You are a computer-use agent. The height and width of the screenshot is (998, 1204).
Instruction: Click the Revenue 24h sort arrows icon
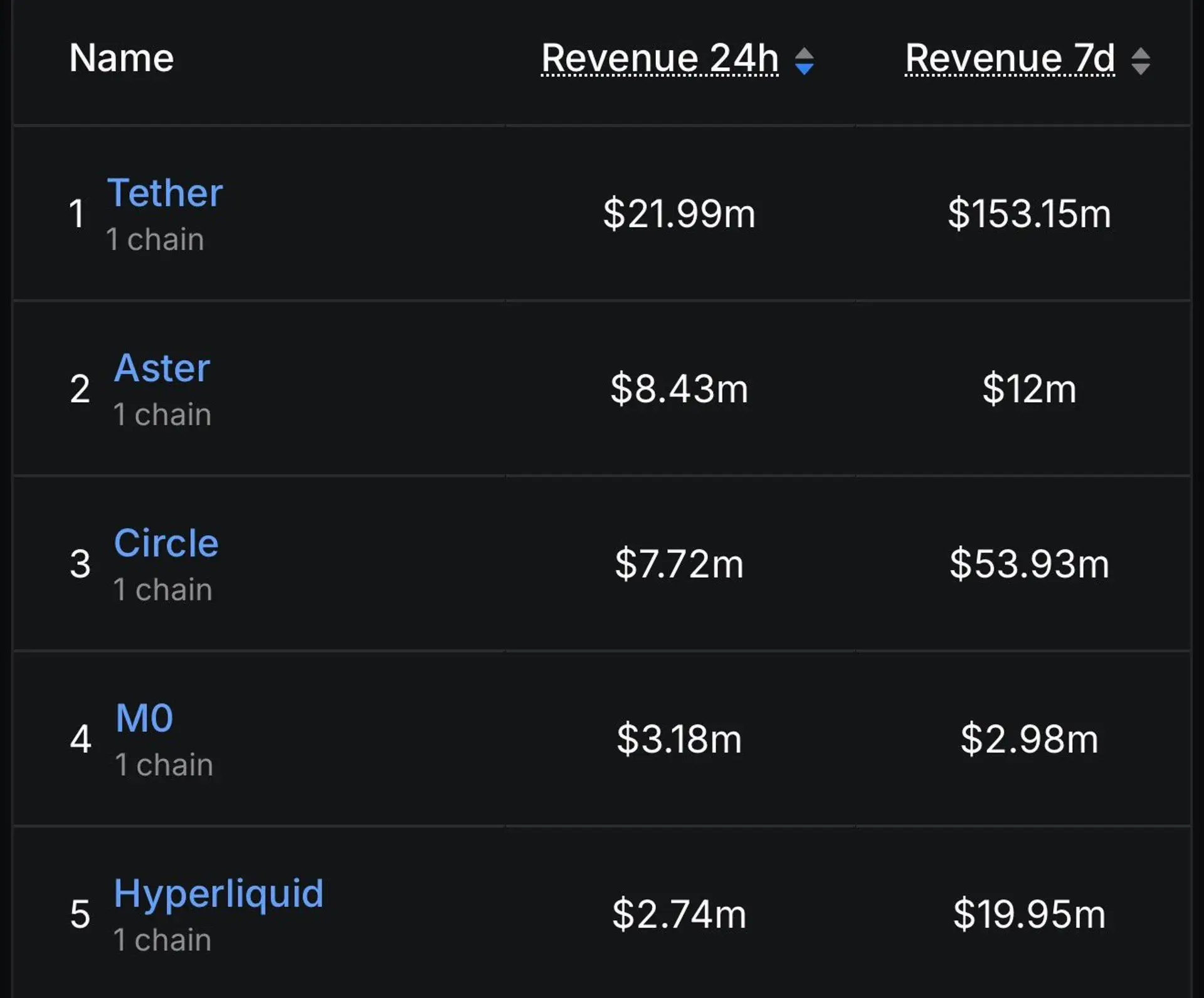[x=804, y=61]
